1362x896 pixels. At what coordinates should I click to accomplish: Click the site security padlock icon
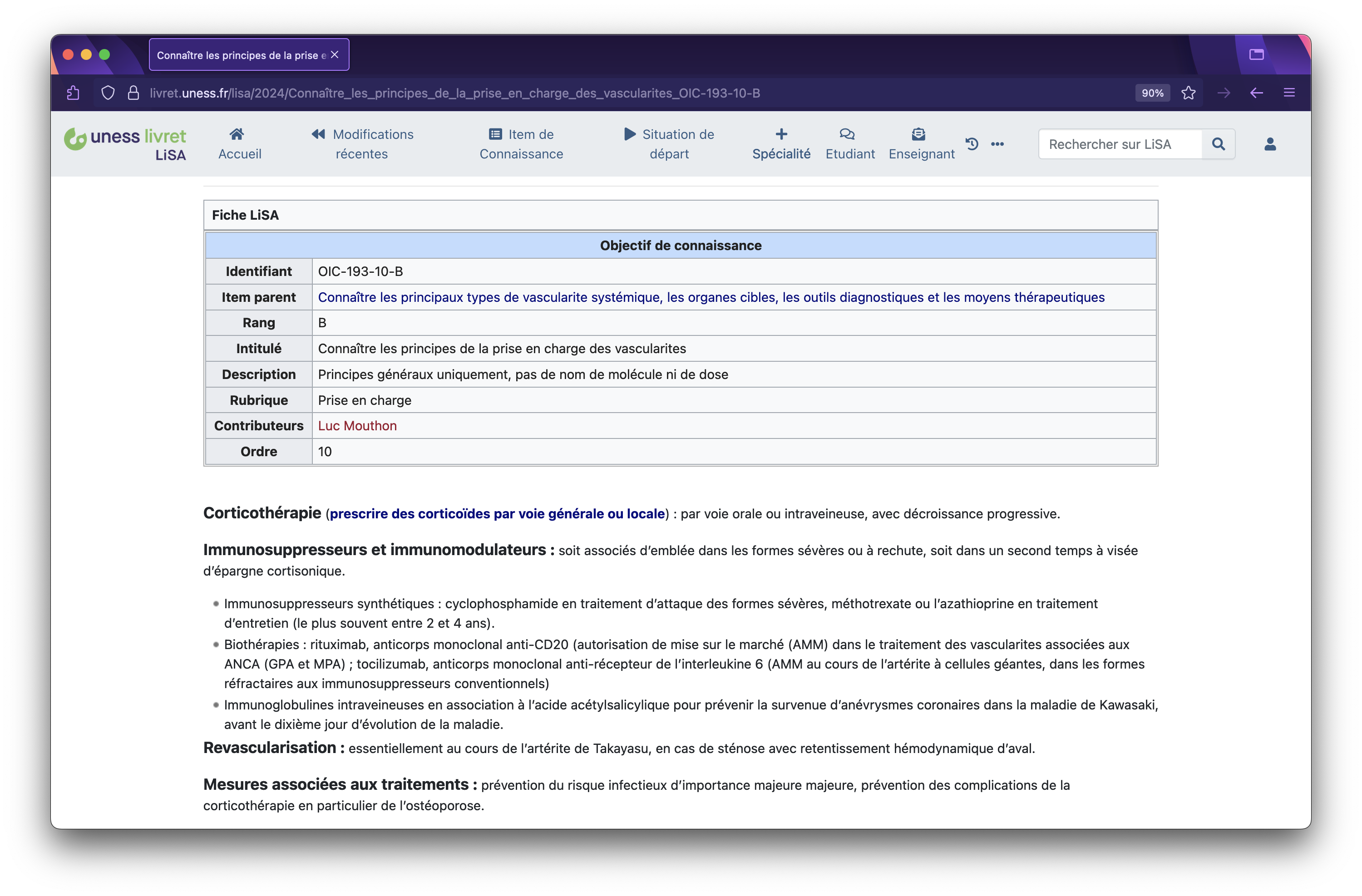[133, 93]
